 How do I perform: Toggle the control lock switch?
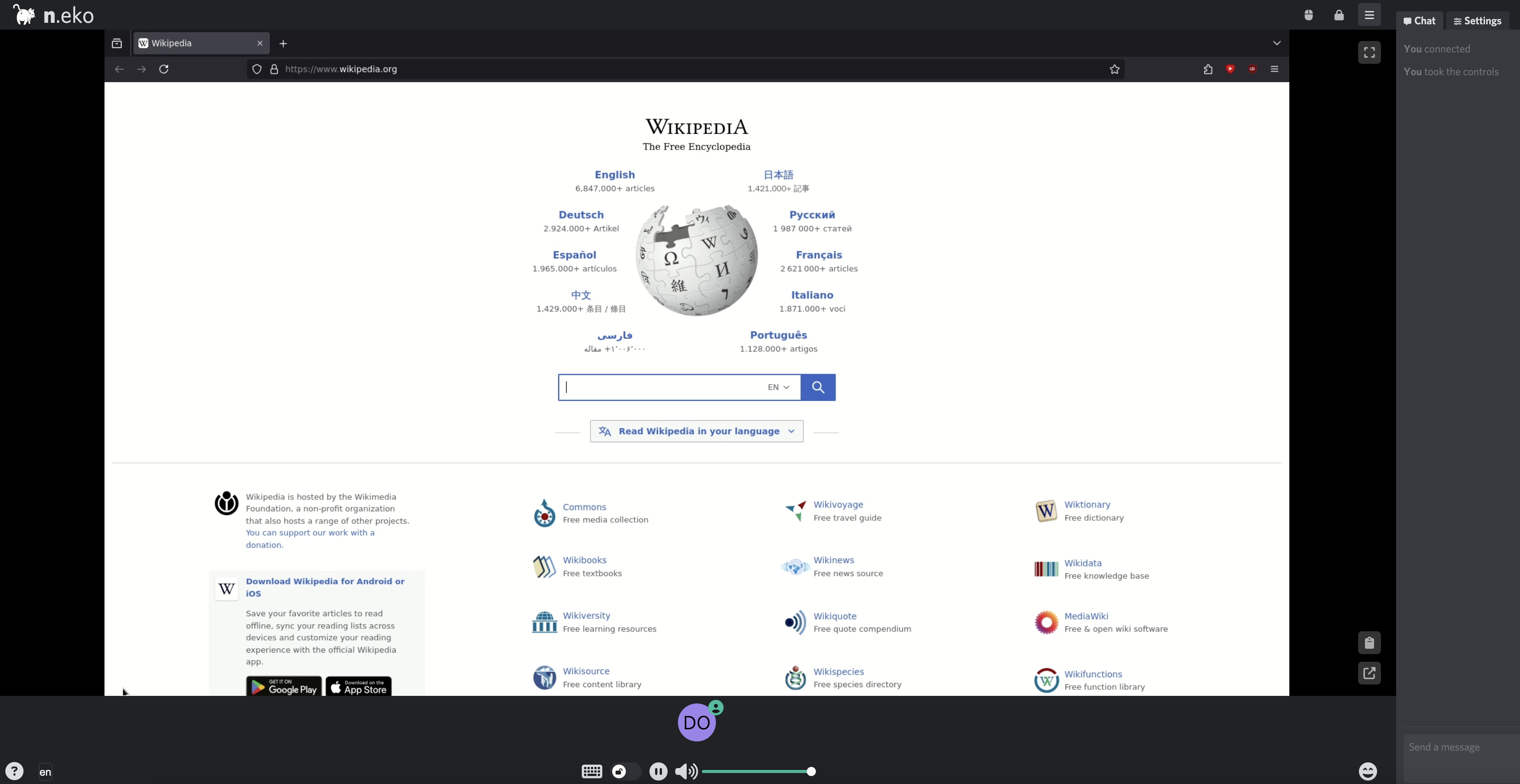pos(625,771)
